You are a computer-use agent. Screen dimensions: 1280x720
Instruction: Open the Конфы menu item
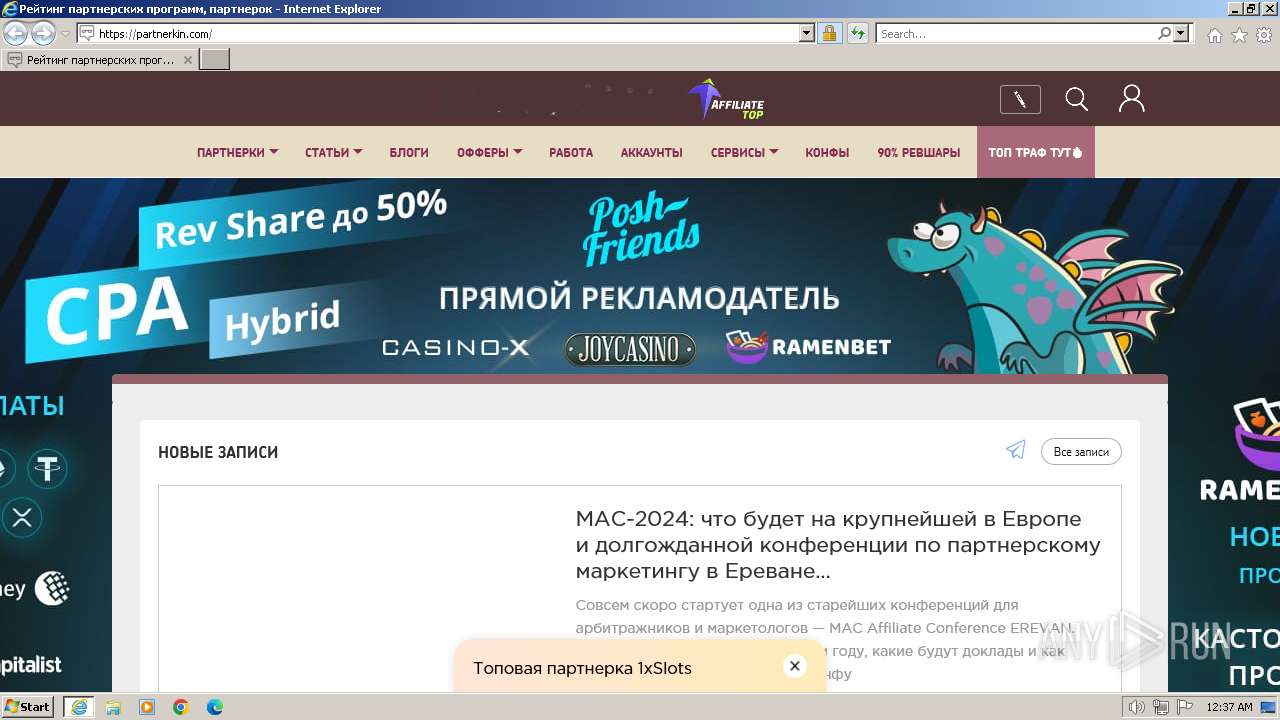pyautogui.click(x=827, y=152)
